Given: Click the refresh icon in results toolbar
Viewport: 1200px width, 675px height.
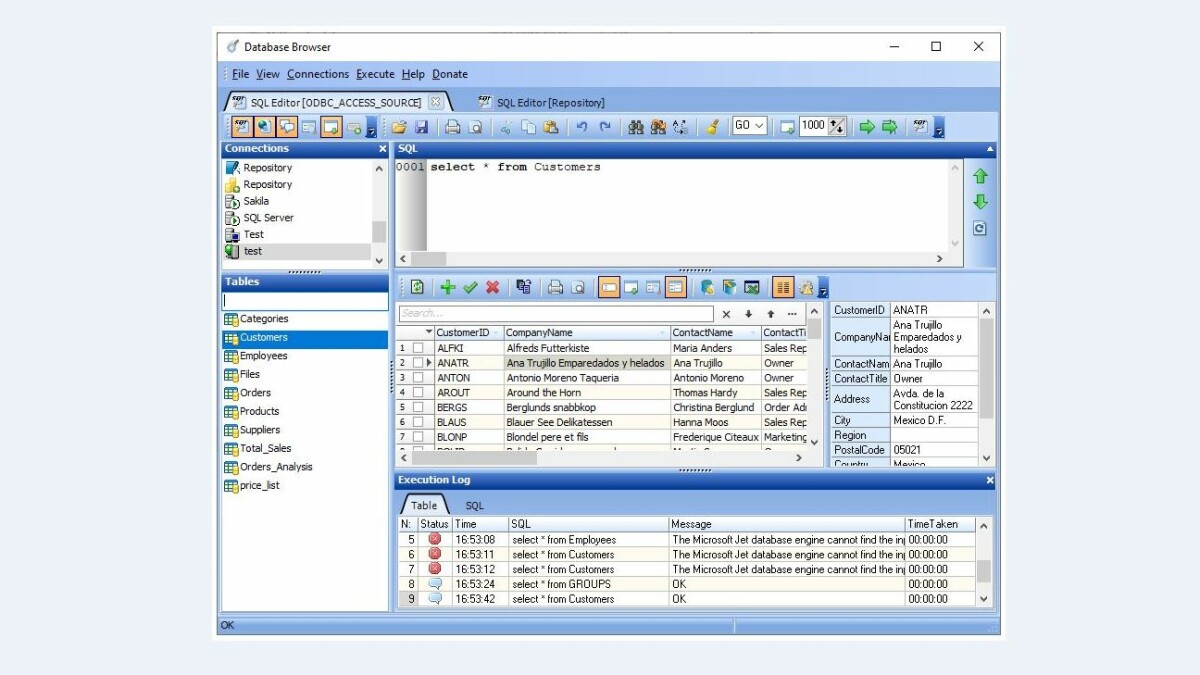Looking at the screenshot, I should (x=417, y=287).
